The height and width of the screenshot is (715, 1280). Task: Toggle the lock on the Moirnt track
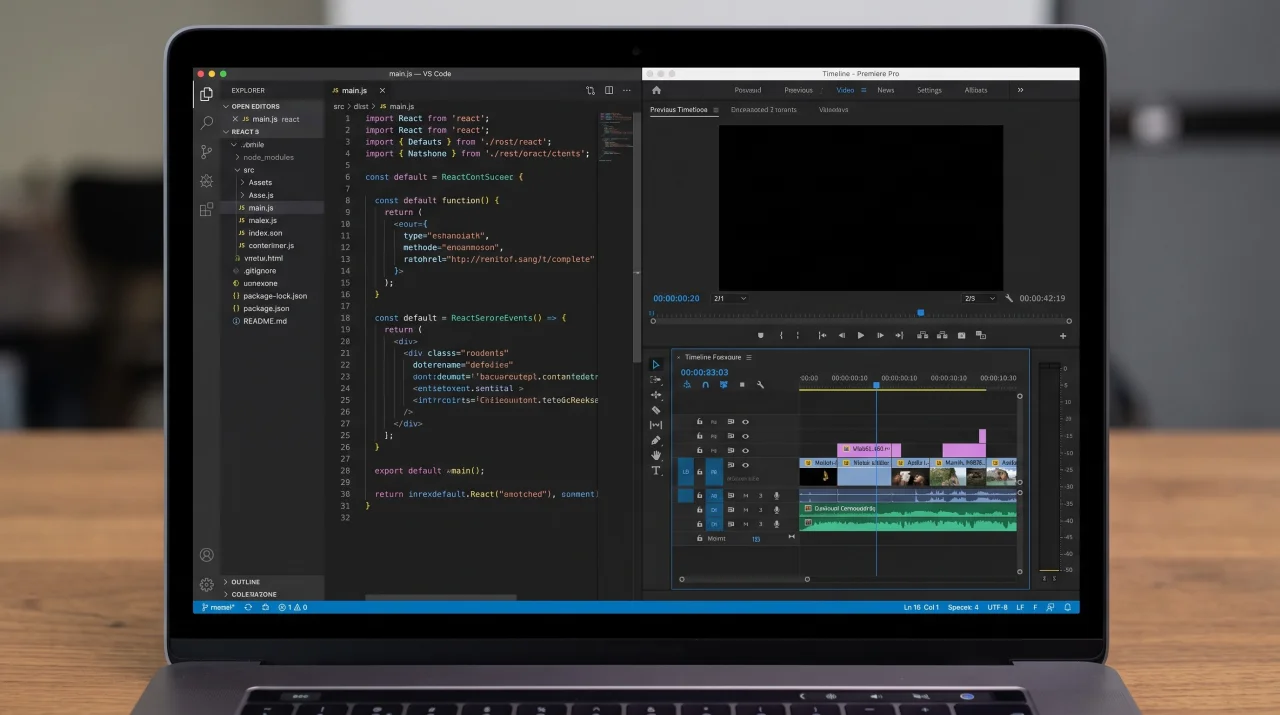tap(699, 538)
